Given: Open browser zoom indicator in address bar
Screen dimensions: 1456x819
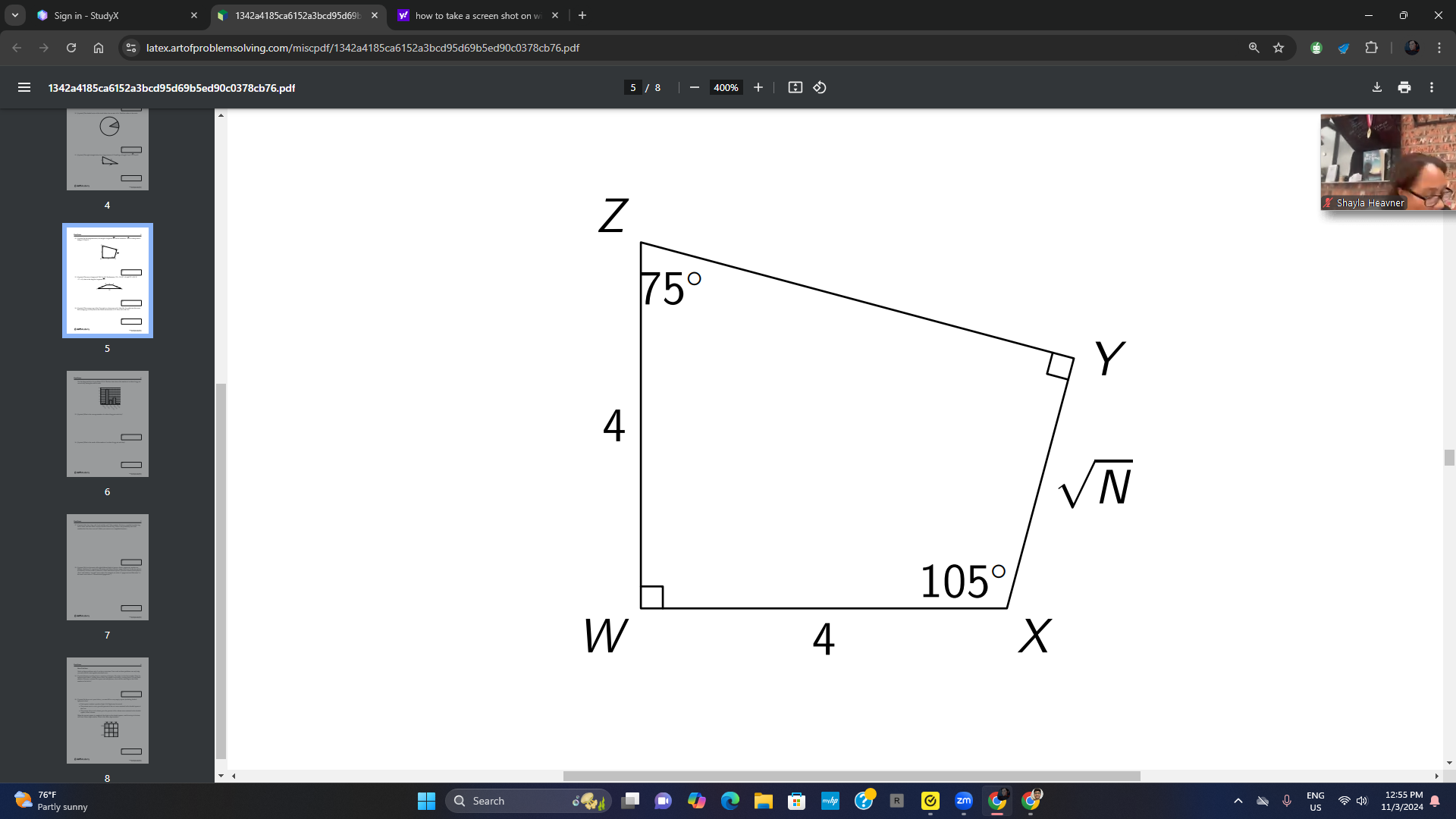Looking at the screenshot, I should click(1254, 48).
